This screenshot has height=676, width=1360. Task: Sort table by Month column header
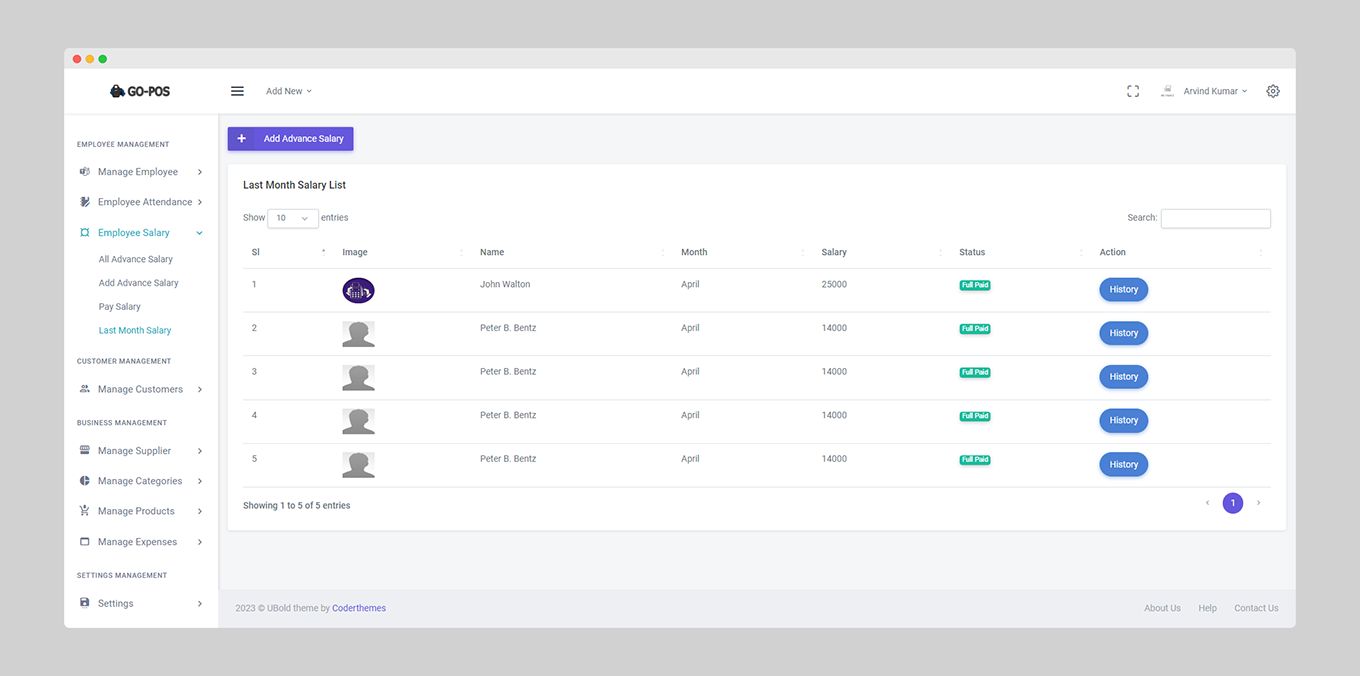pos(743,252)
